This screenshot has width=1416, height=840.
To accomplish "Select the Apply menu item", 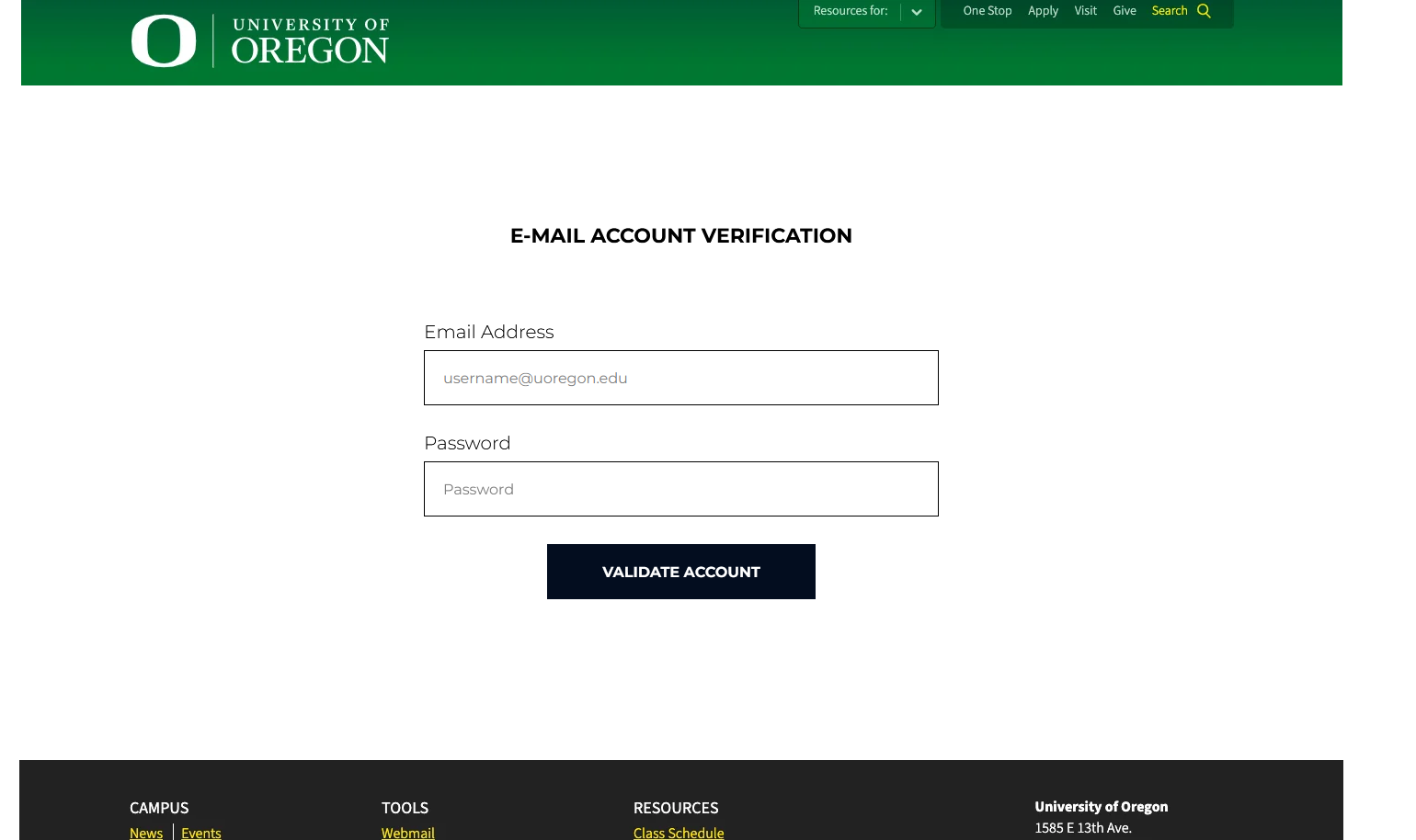I will click(1044, 11).
